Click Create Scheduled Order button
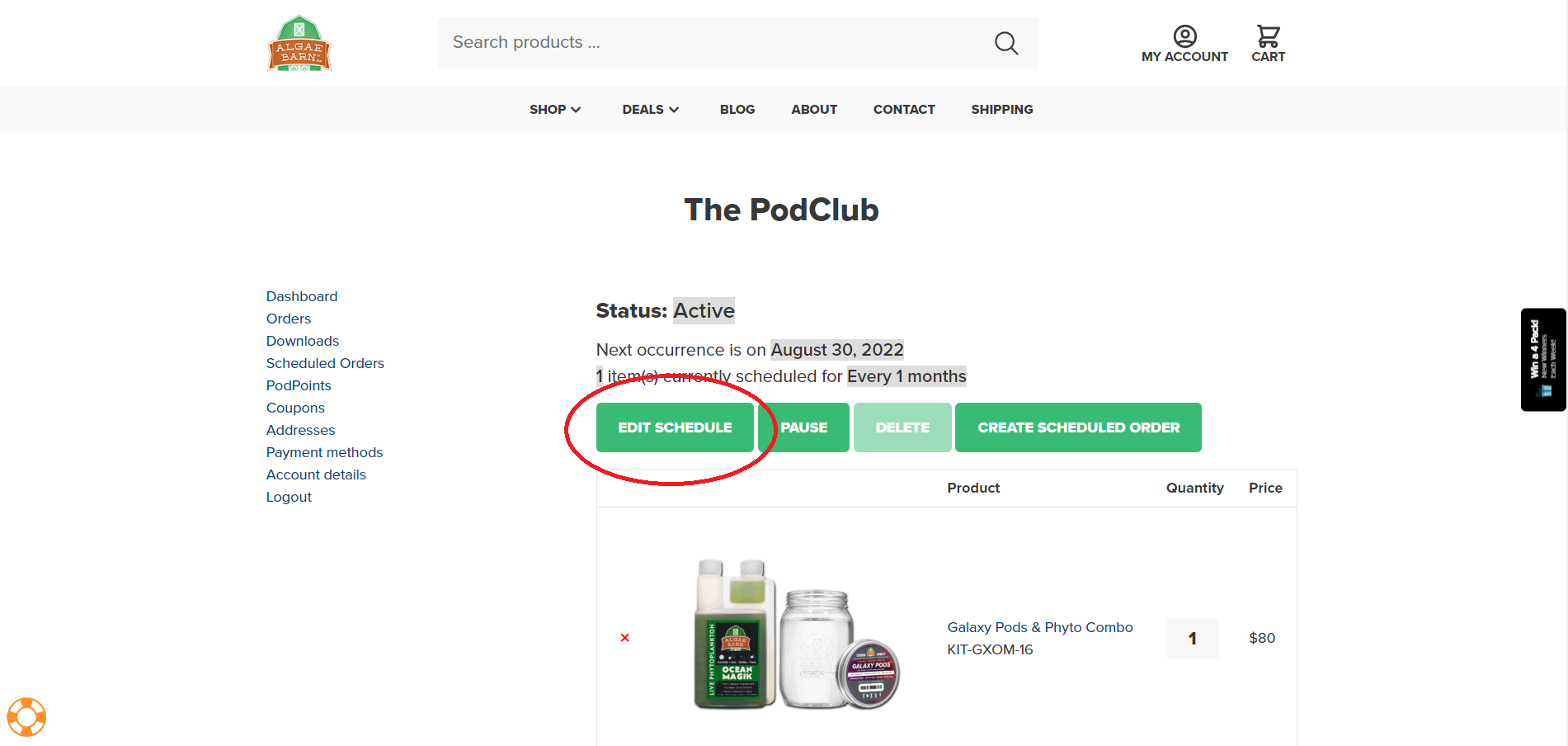This screenshot has height=746, width=1568. tap(1078, 427)
